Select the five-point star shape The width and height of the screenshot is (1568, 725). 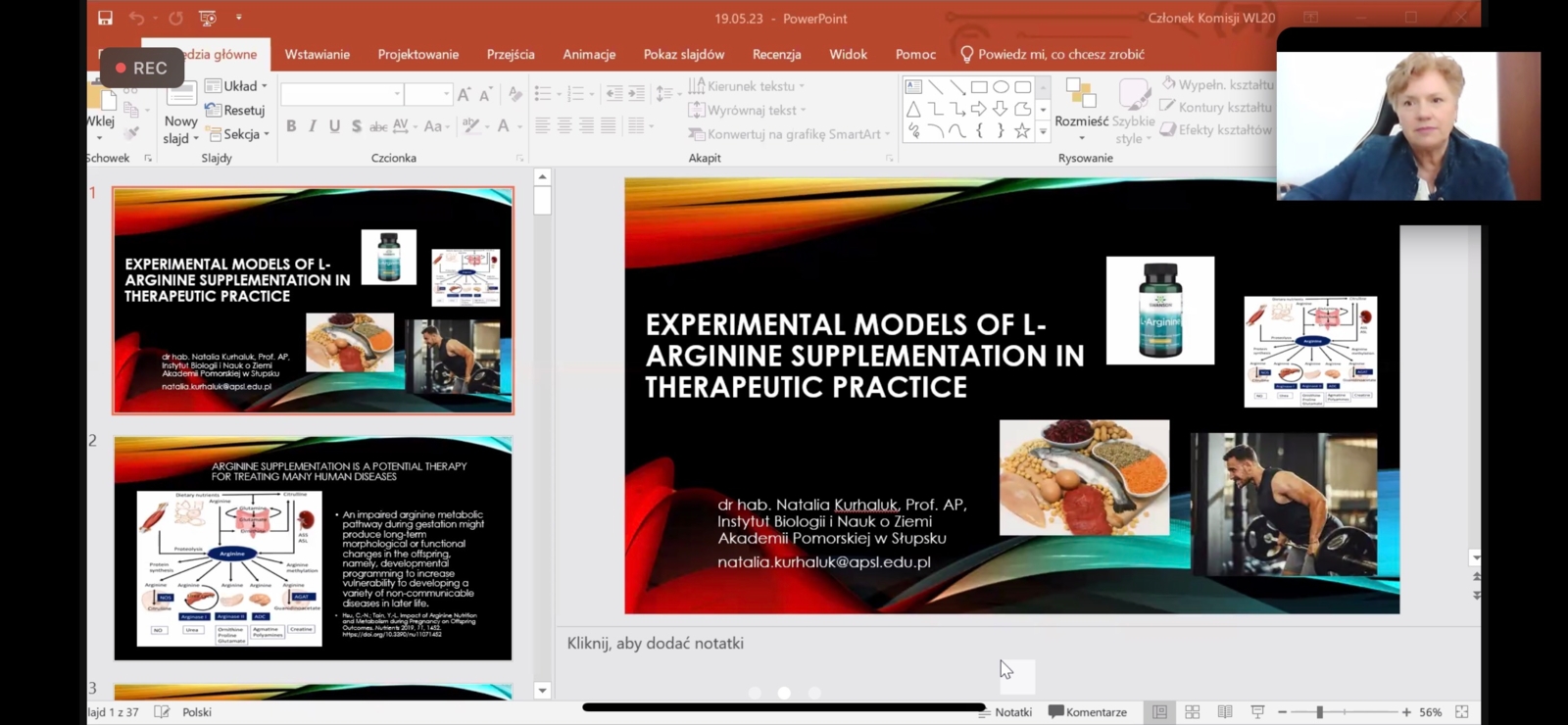point(1022,130)
